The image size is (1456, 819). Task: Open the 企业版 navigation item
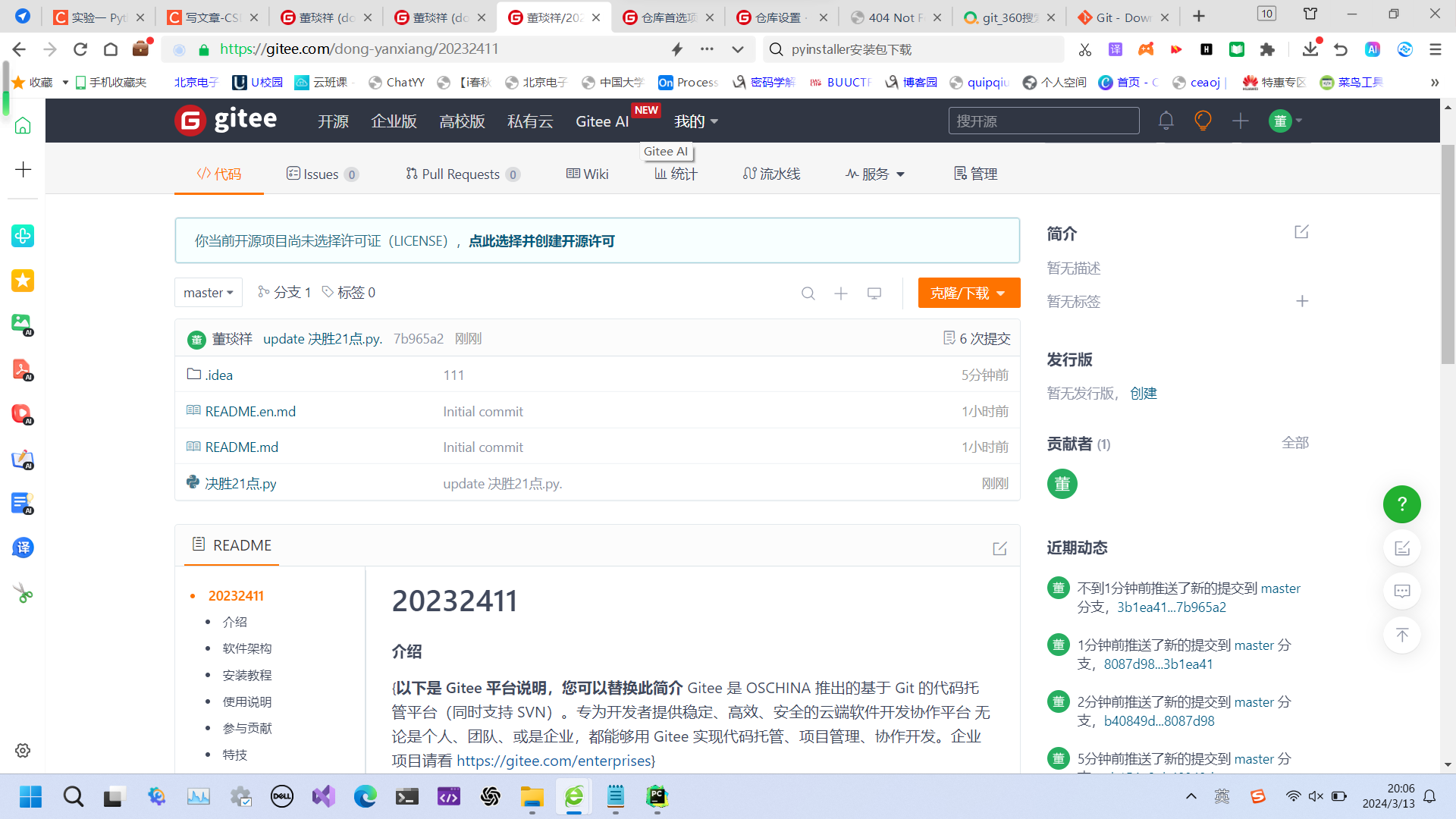pos(394,121)
